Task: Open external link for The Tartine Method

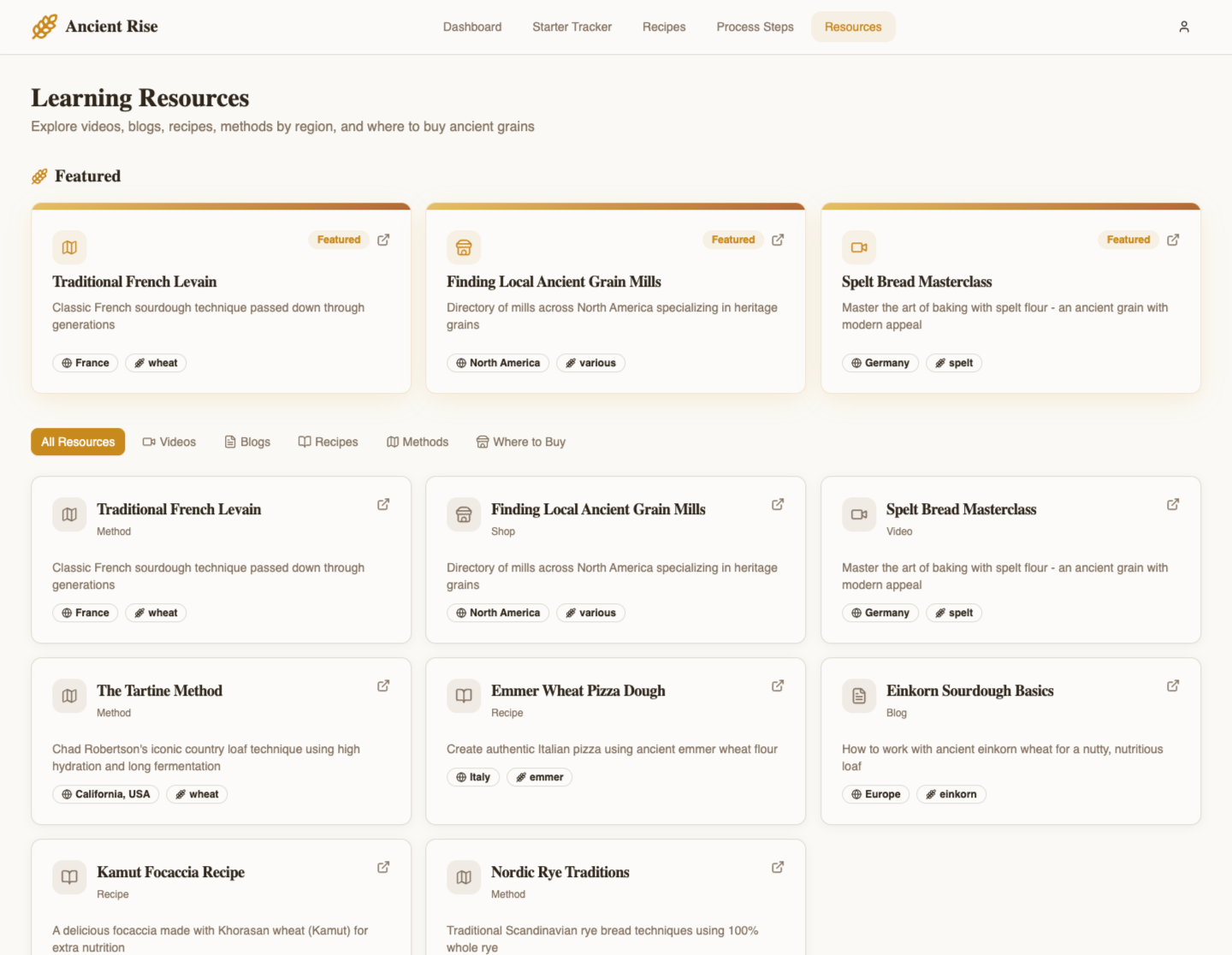Action: pos(383,685)
